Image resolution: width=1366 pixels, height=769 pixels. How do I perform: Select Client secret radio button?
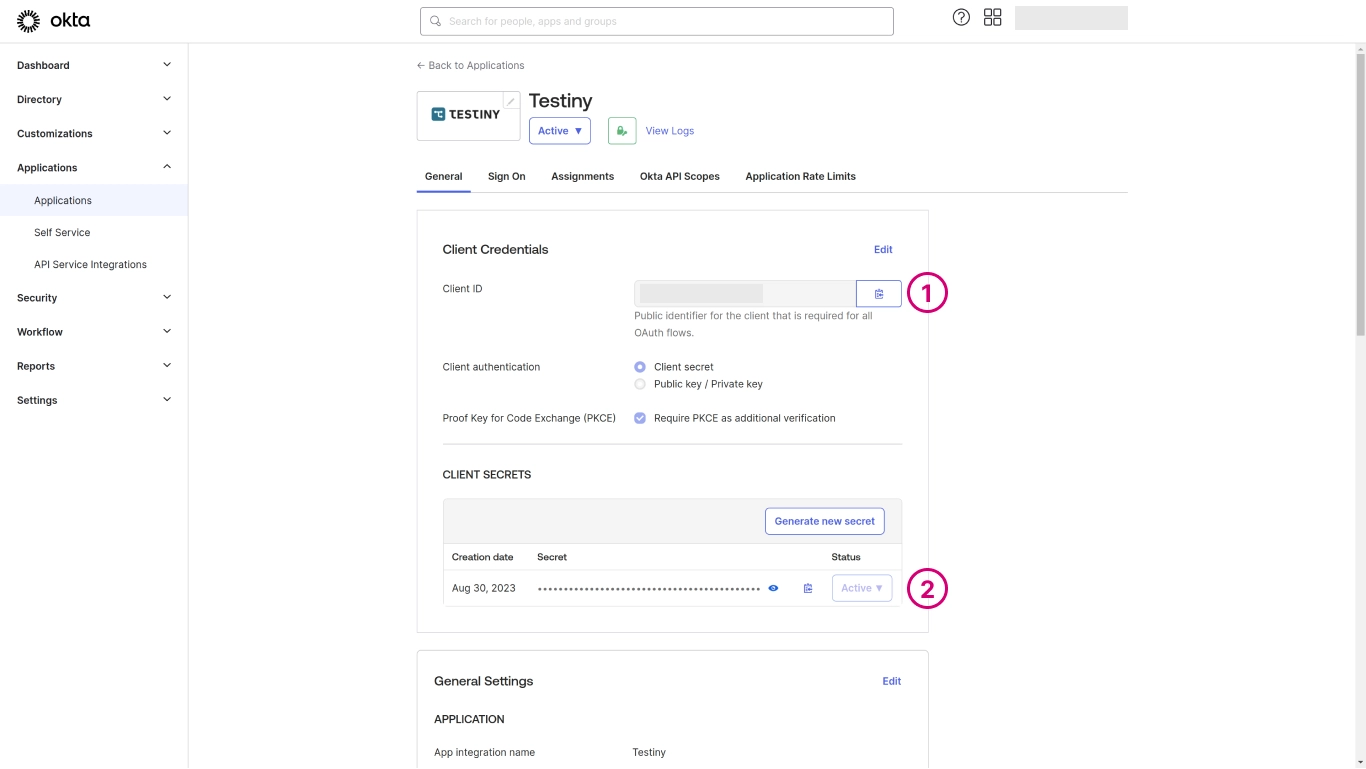[x=640, y=367]
